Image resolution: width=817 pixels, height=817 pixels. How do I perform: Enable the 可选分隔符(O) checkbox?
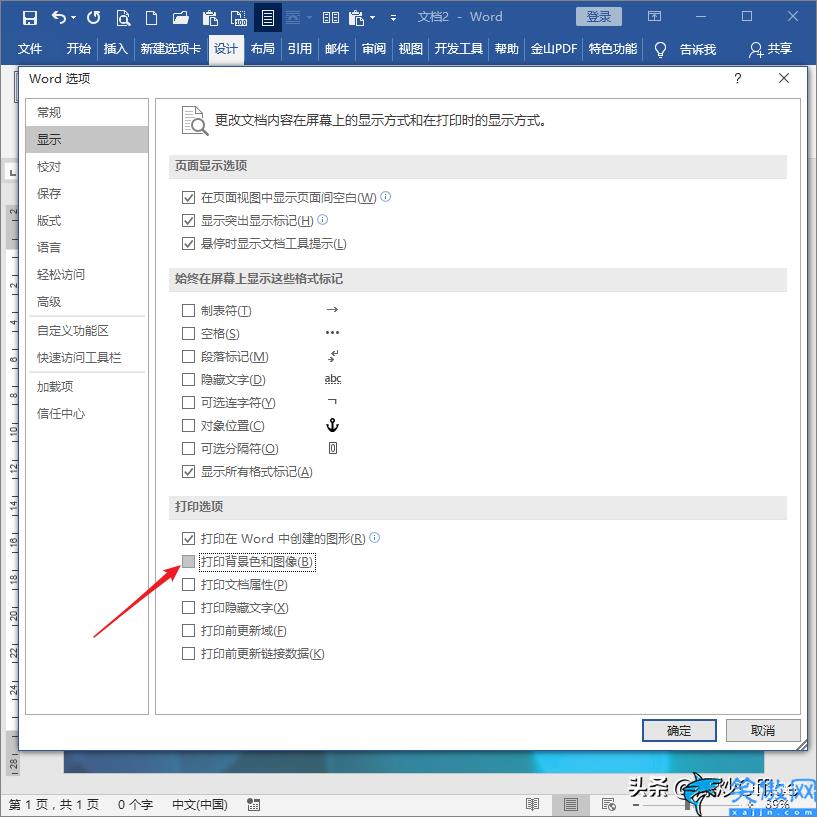[x=188, y=448]
